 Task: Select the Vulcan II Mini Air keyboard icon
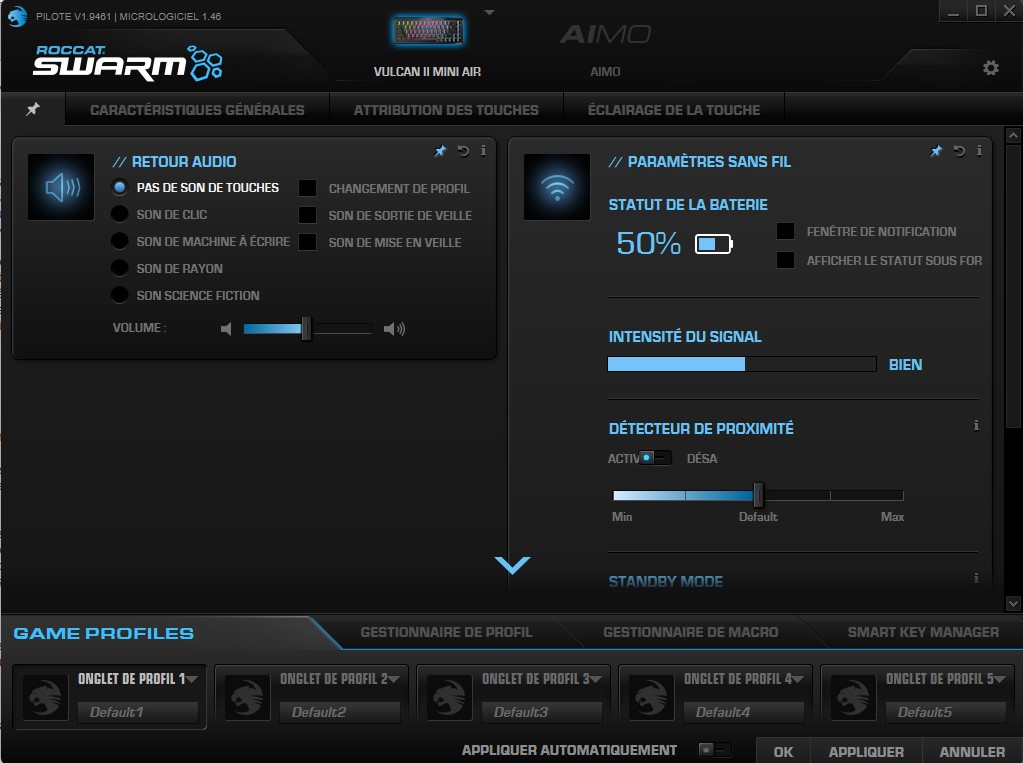[x=430, y=30]
